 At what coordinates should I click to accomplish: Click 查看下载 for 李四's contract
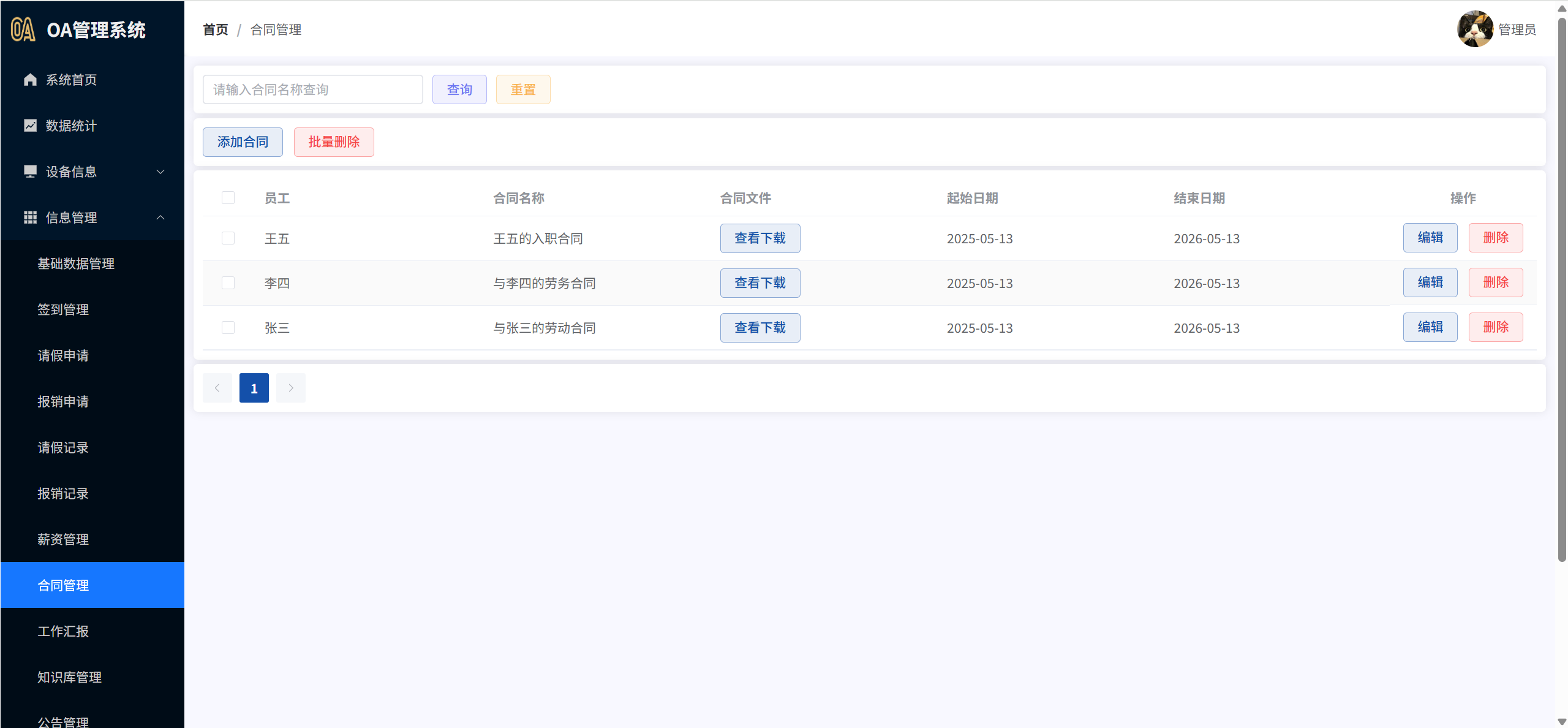(x=759, y=283)
